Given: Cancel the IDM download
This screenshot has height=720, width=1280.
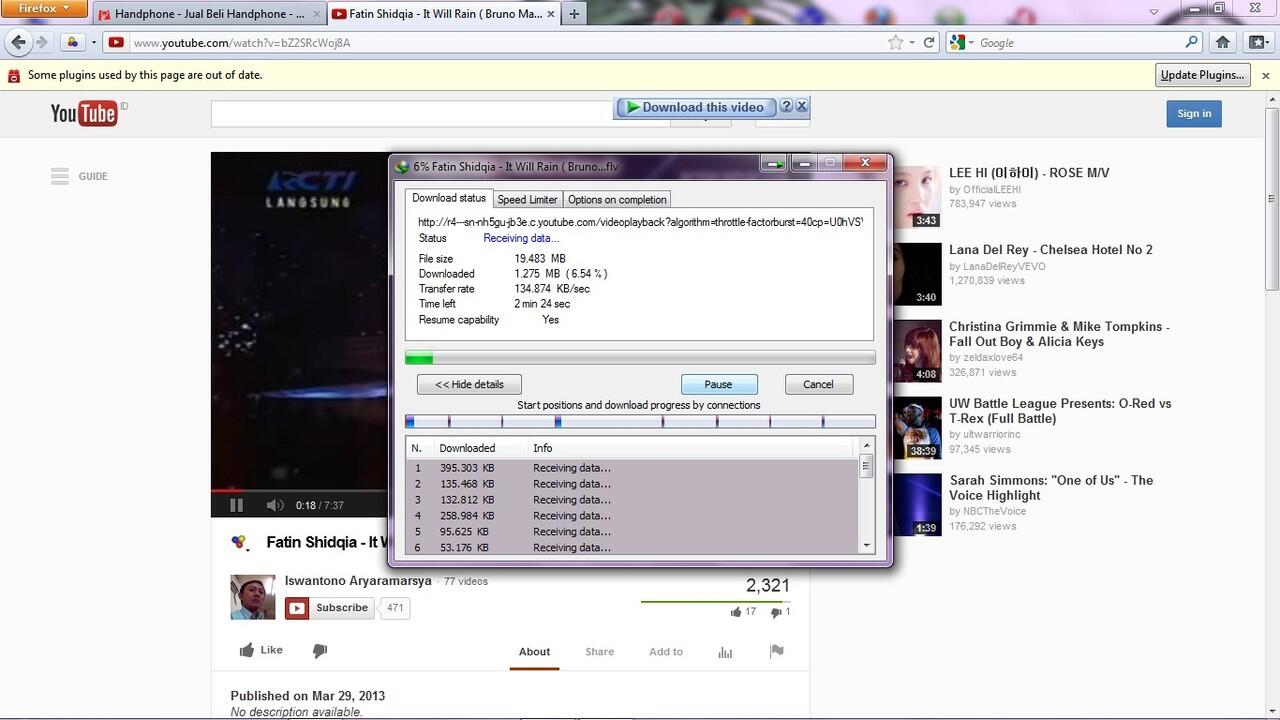Looking at the screenshot, I should (818, 384).
